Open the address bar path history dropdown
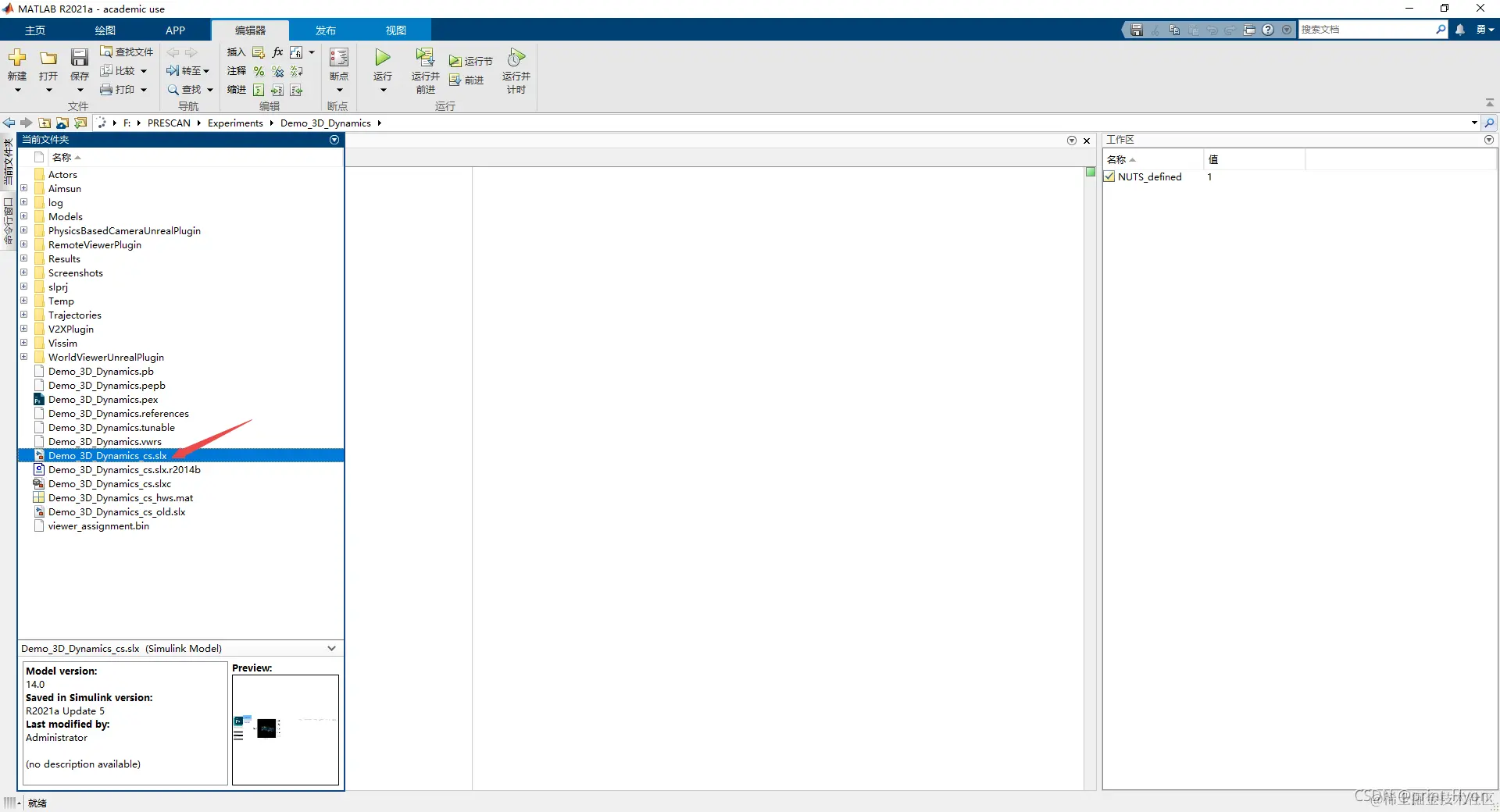Viewport: 1500px width, 812px height. click(1474, 123)
